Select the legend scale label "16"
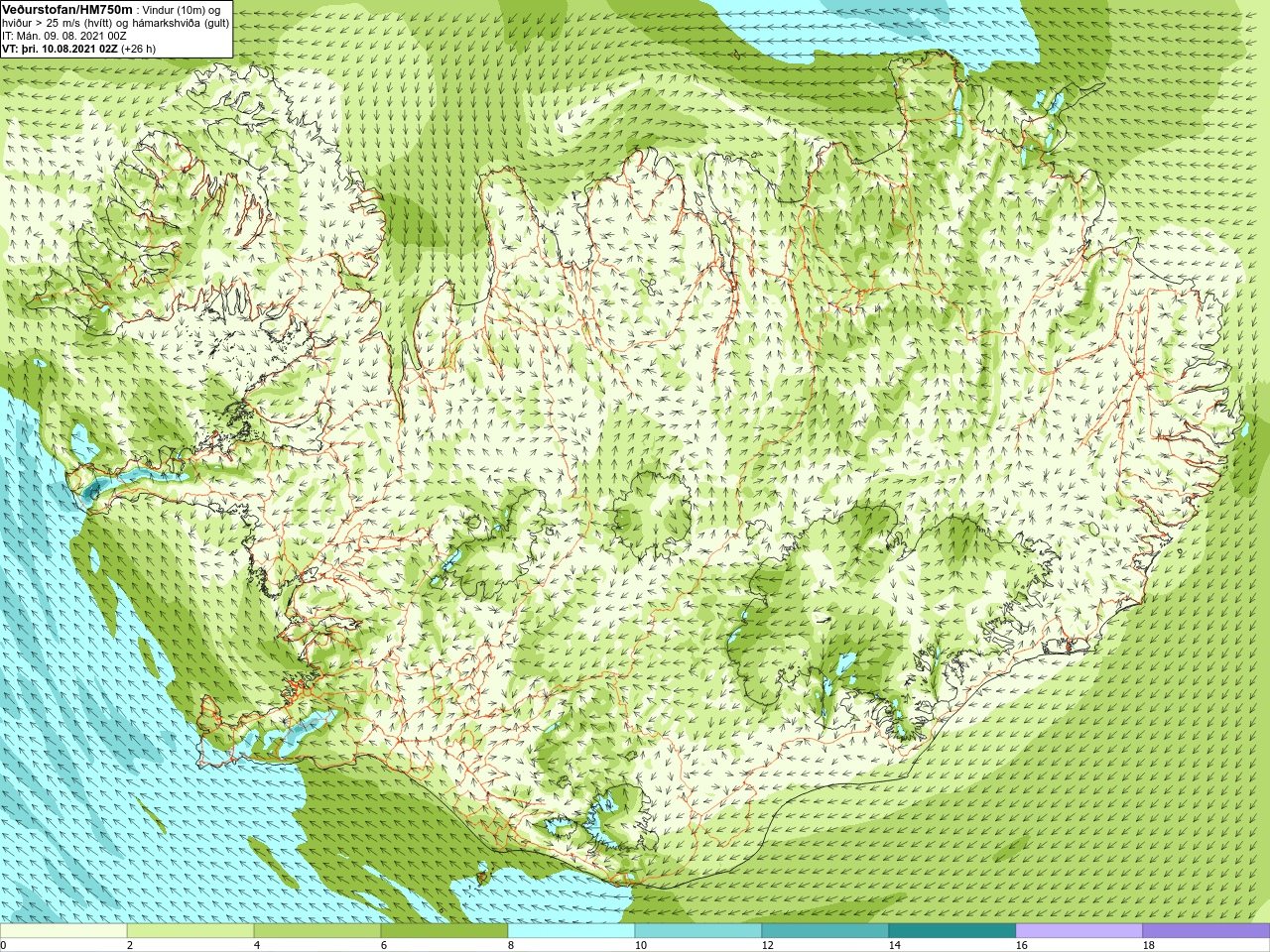The image size is (1270, 952). pos(1020,945)
